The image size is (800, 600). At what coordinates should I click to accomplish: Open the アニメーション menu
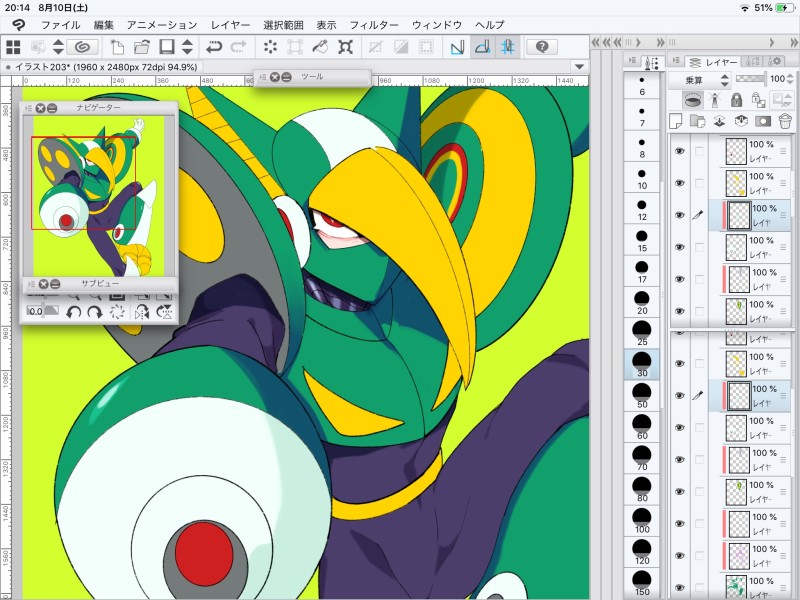click(x=162, y=25)
